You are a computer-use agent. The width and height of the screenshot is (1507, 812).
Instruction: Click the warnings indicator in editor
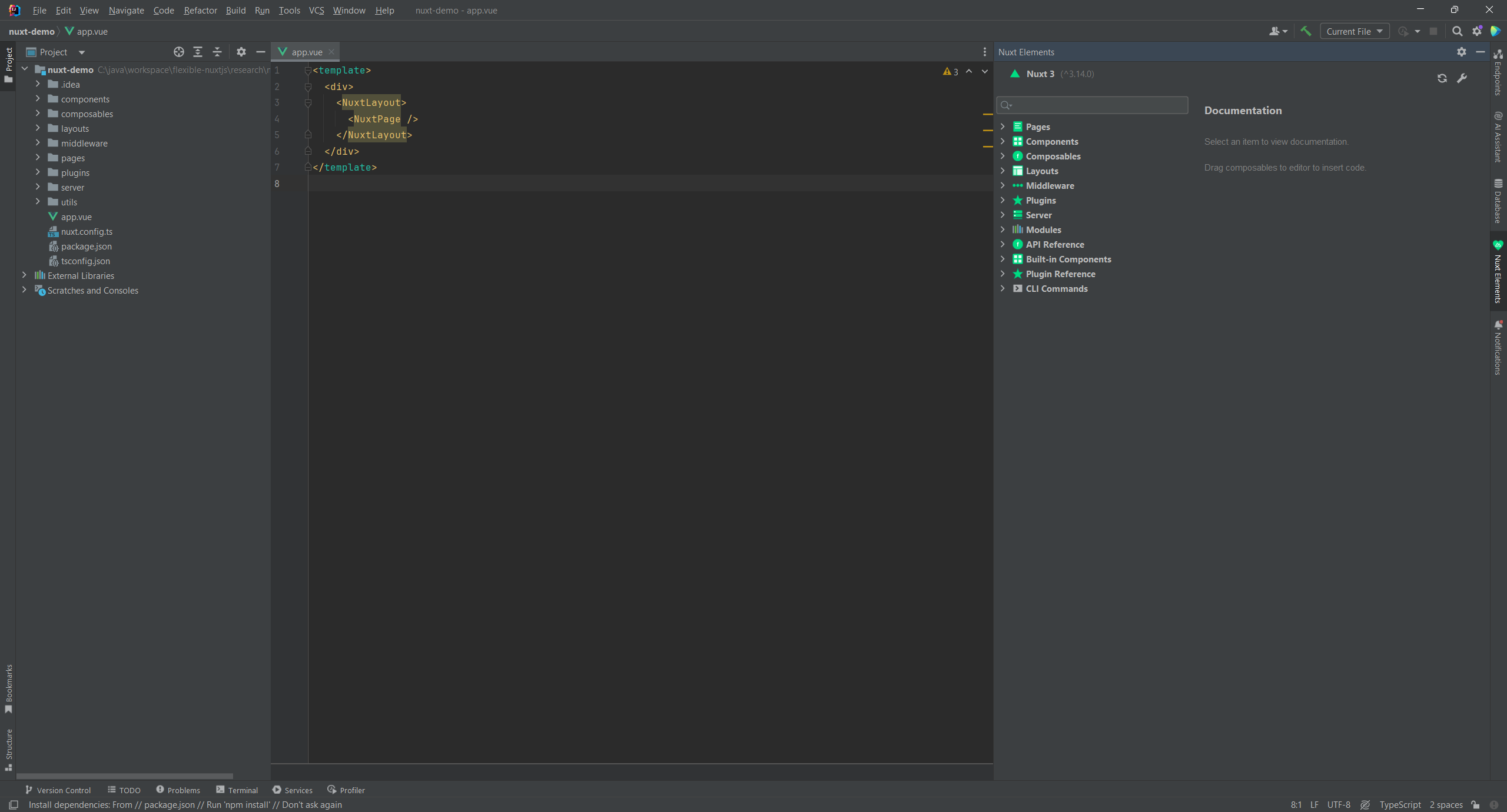click(x=950, y=72)
